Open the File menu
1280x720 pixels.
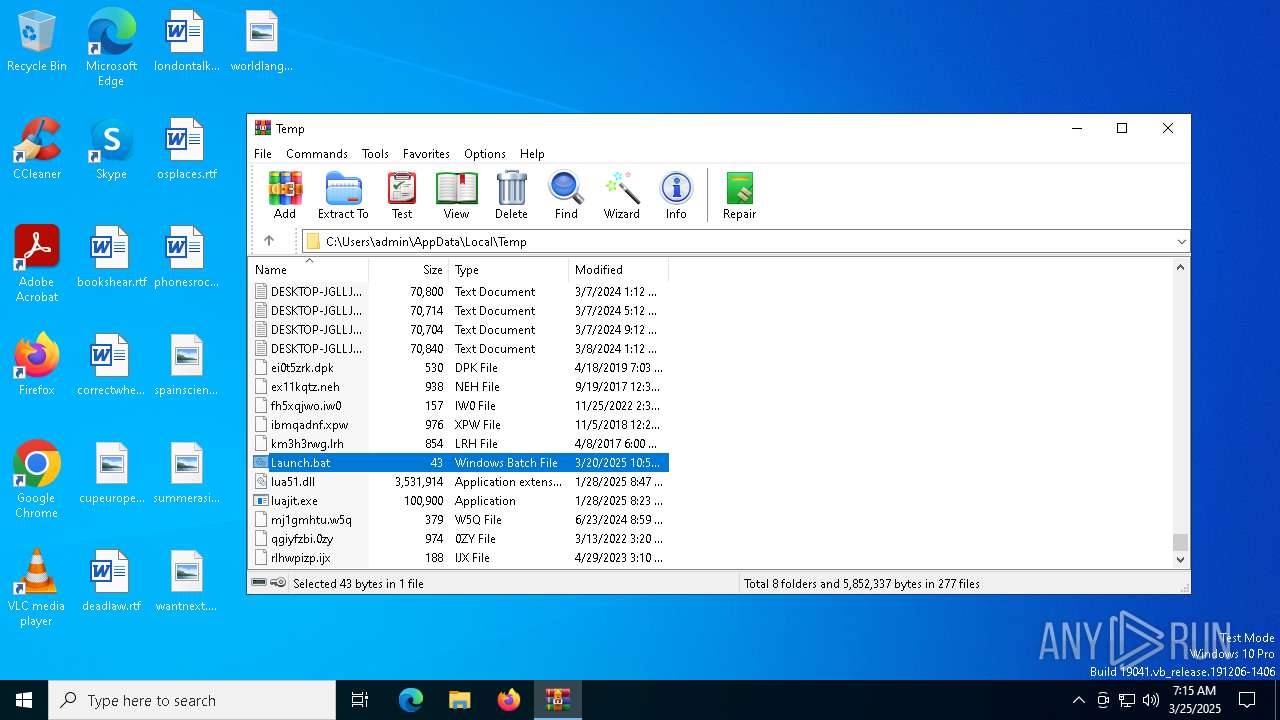[x=263, y=154]
